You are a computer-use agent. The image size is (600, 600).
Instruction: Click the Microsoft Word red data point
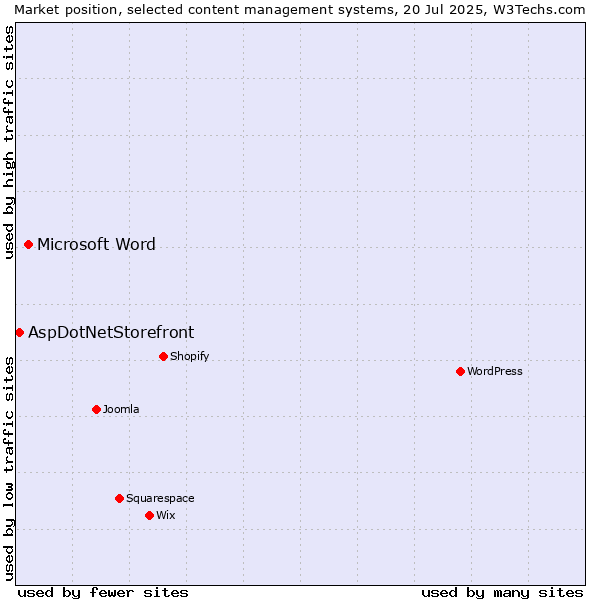(x=28, y=245)
